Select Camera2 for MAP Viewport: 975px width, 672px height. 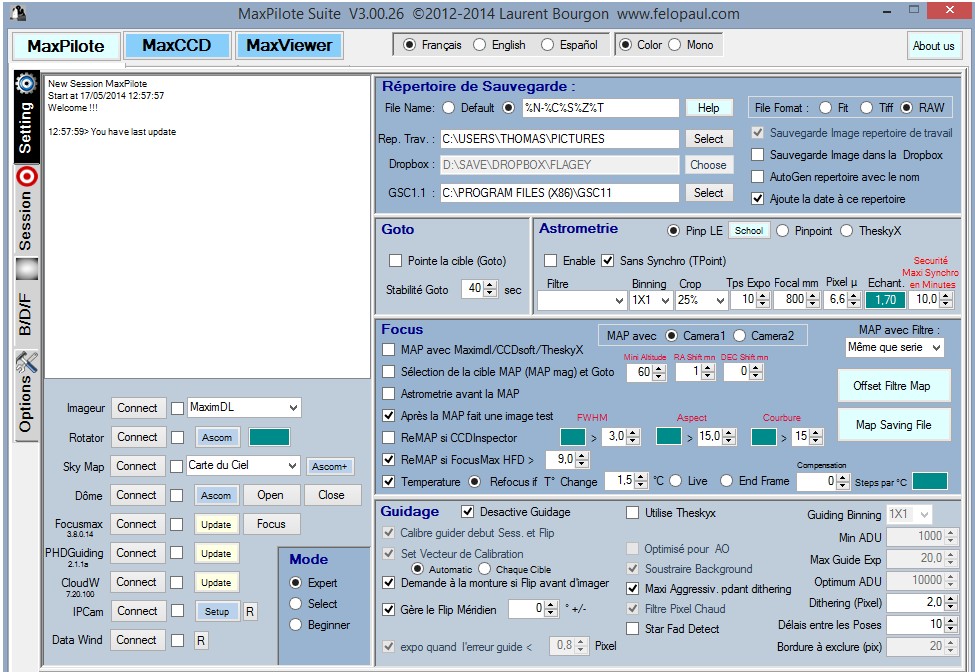coord(764,336)
